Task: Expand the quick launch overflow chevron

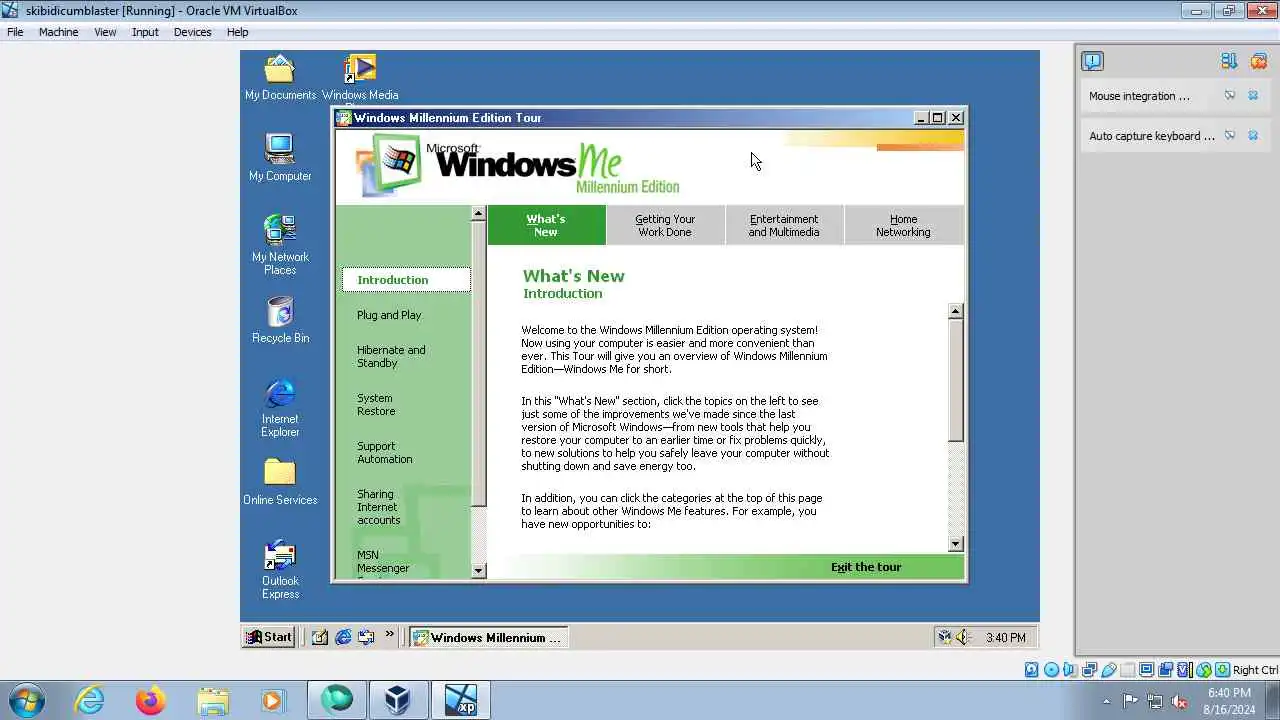Action: pyautogui.click(x=390, y=634)
